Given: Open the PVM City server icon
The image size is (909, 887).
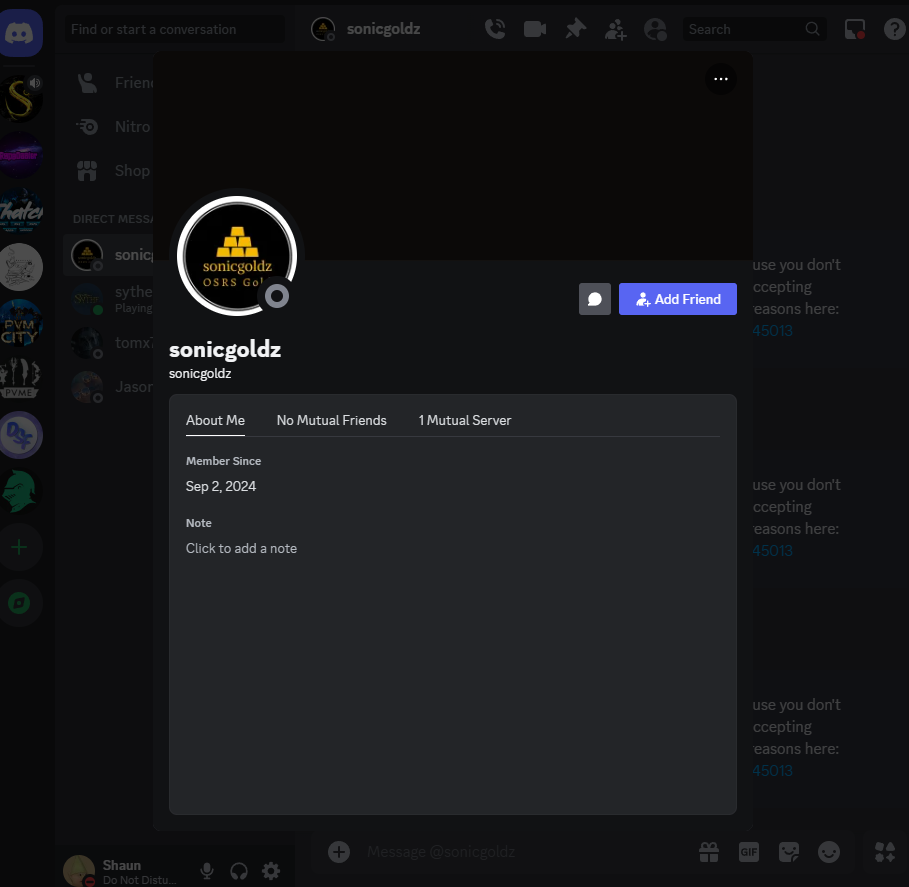Looking at the screenshot, I should coord(21,323).
